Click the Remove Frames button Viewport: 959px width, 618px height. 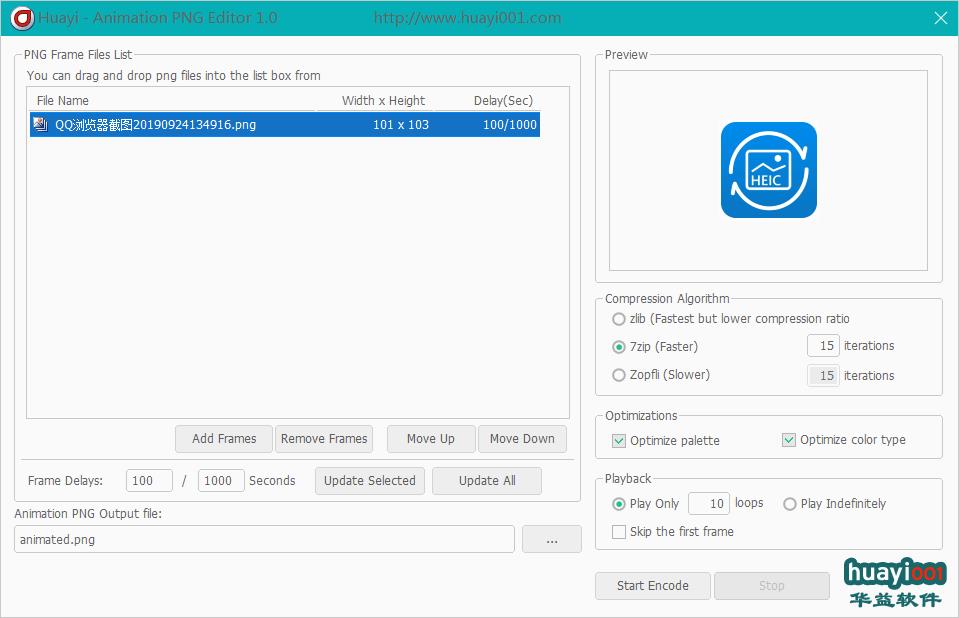click(324, 439)
